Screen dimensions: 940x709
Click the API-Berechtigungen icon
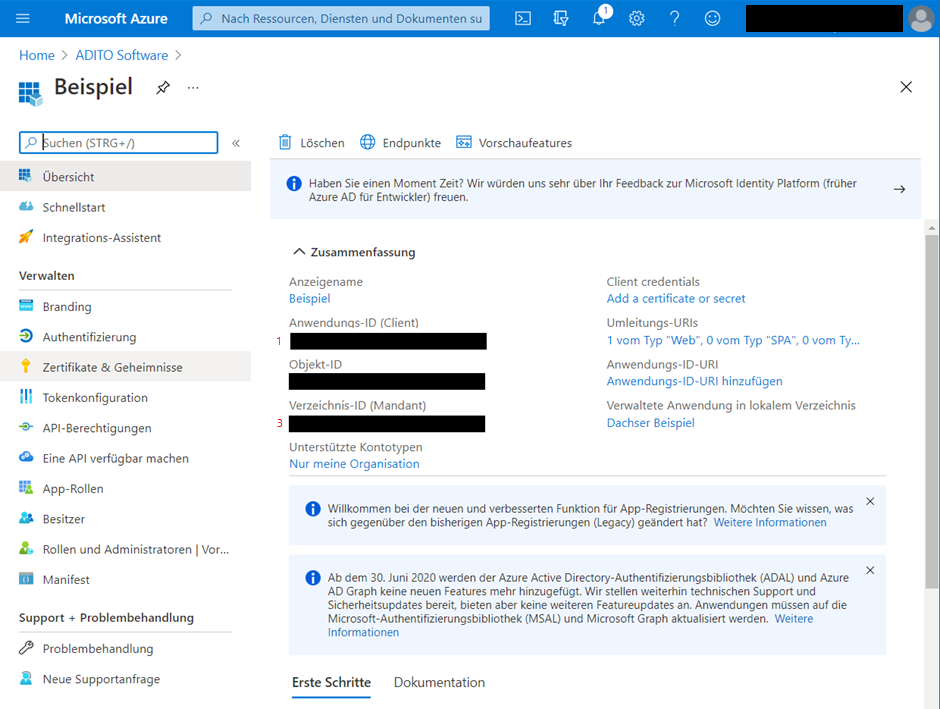point(26,427)
